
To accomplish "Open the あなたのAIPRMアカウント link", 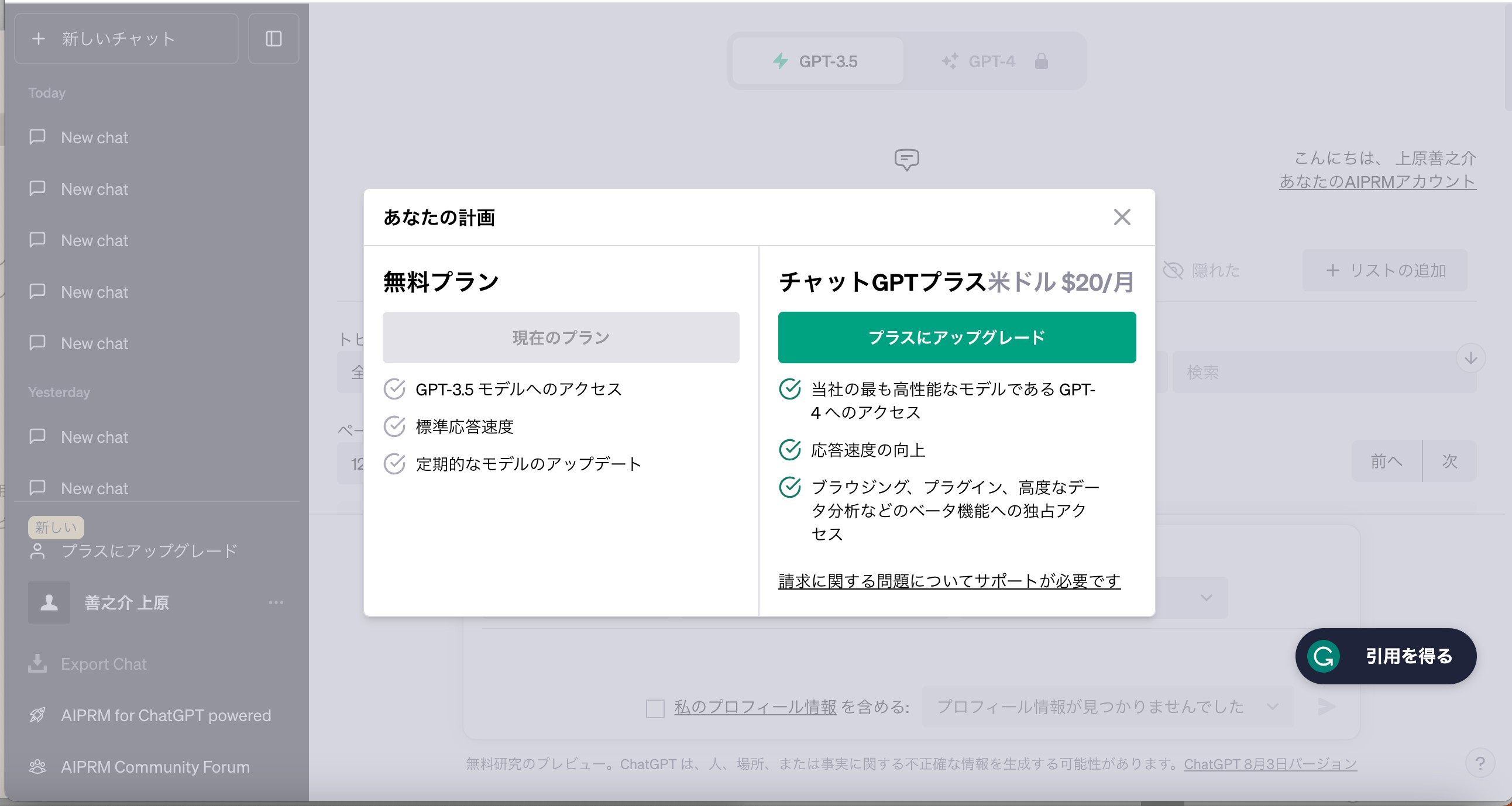I will coord(1377,181).
